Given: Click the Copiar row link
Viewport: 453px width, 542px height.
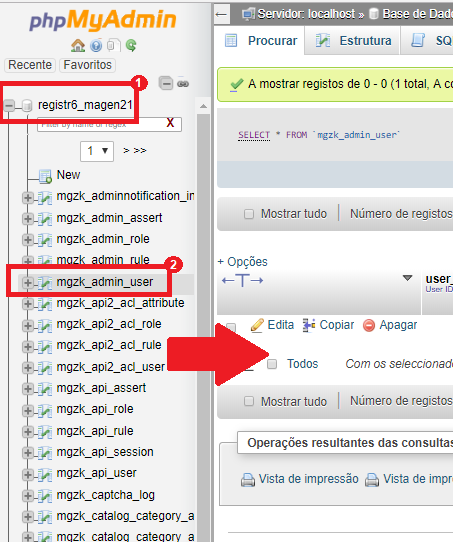Looking at the screenshot, I should [337, 325].
